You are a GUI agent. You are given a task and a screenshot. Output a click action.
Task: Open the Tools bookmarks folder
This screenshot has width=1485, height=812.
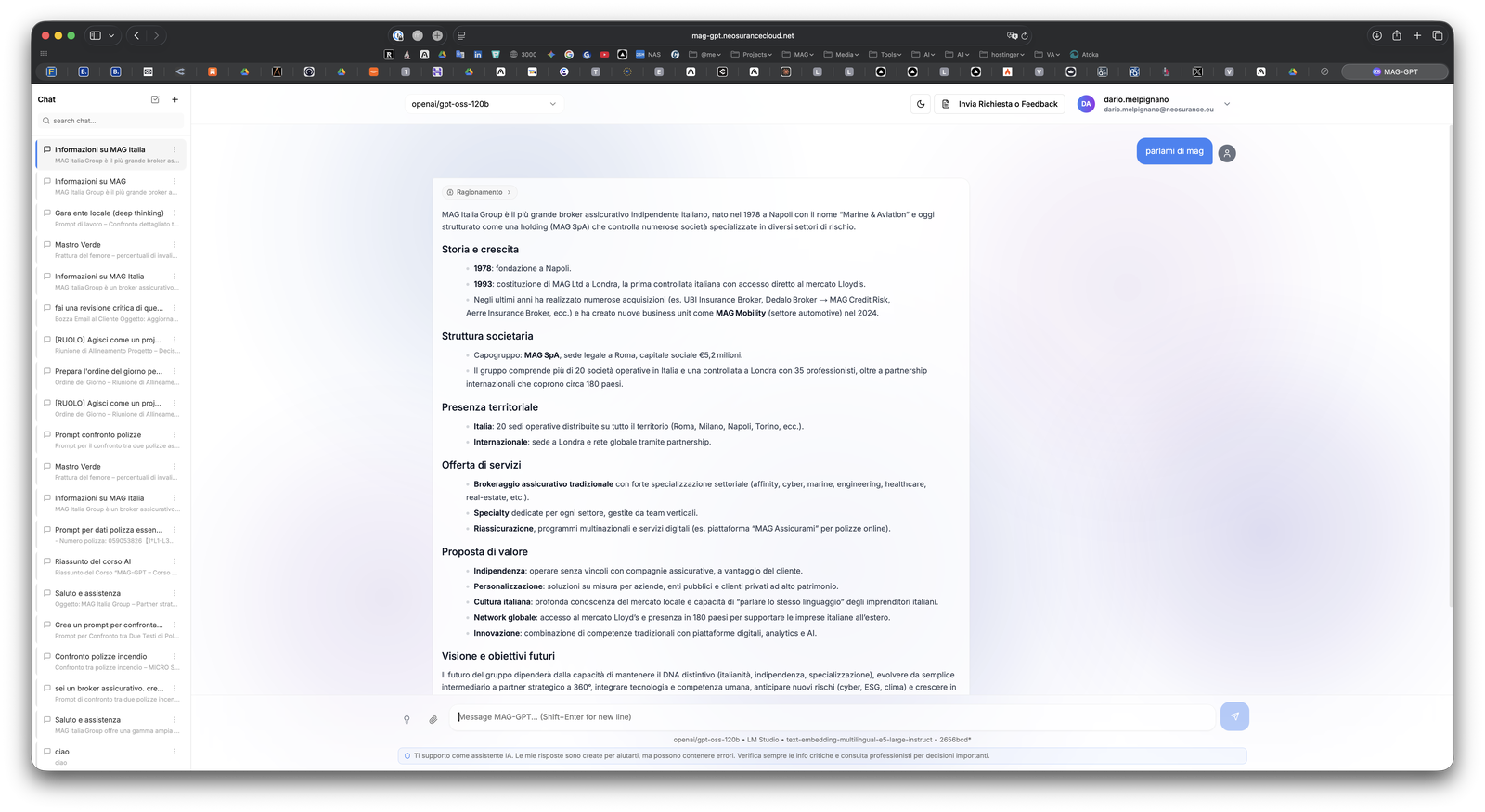pyautogui.click(x=886, y=55)
